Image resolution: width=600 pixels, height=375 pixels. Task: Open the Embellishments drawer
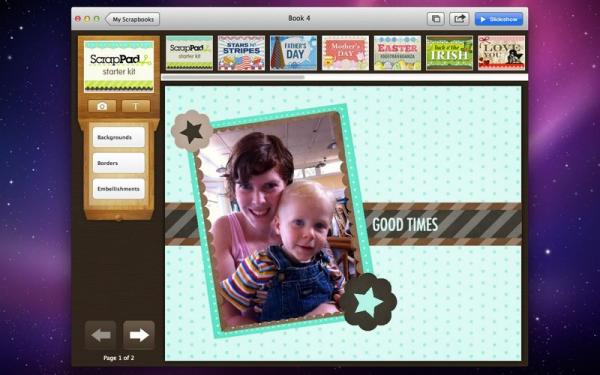119,189
